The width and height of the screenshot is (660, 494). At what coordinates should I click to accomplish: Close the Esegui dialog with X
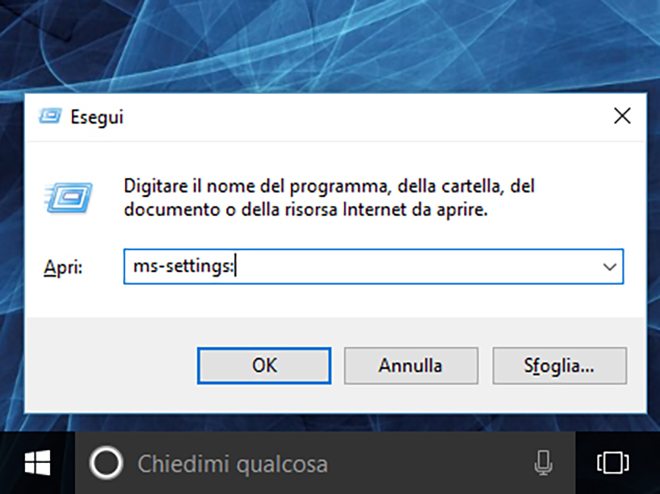pos(622,116)
